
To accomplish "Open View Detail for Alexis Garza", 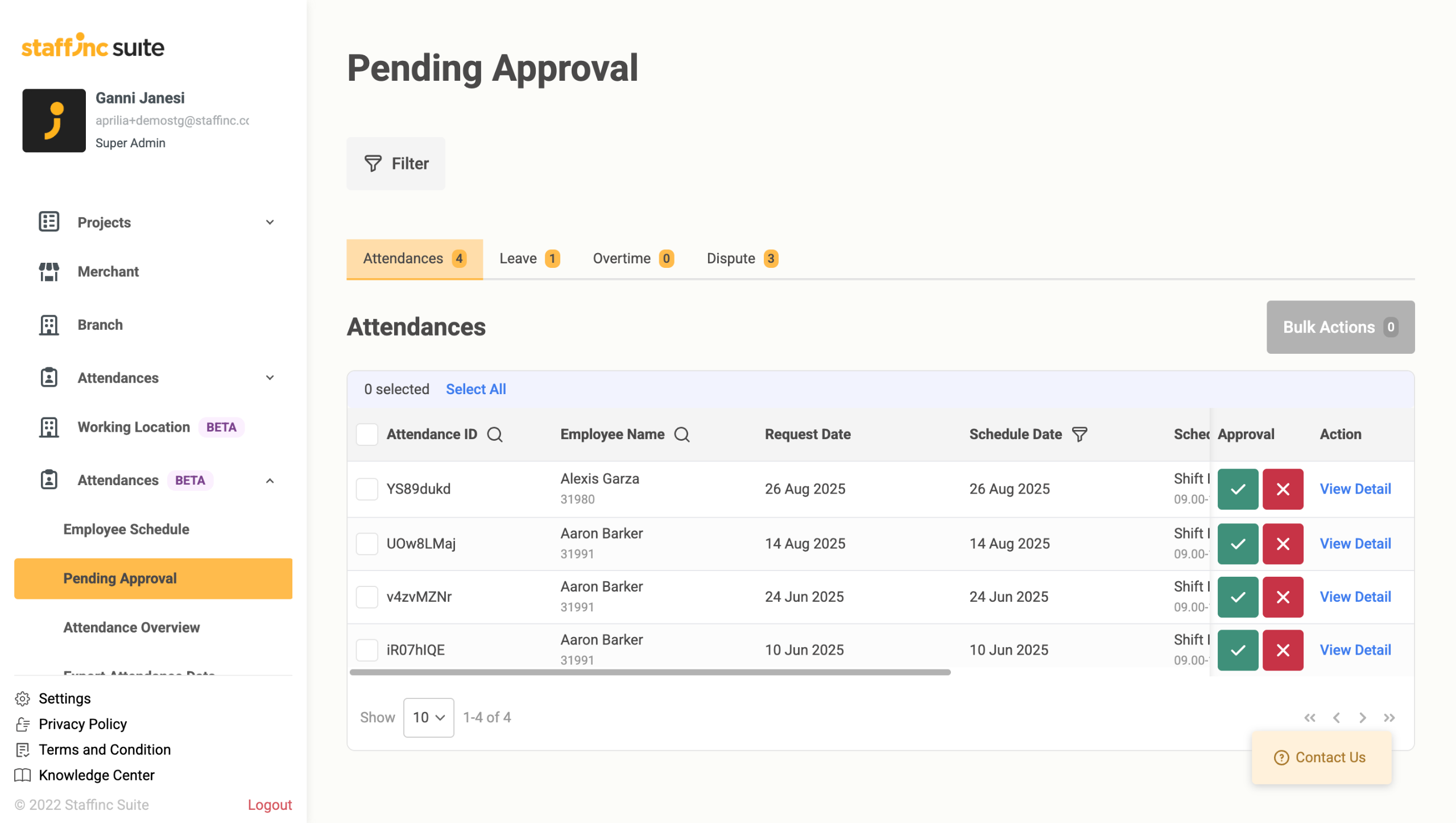I will 1355,489.
